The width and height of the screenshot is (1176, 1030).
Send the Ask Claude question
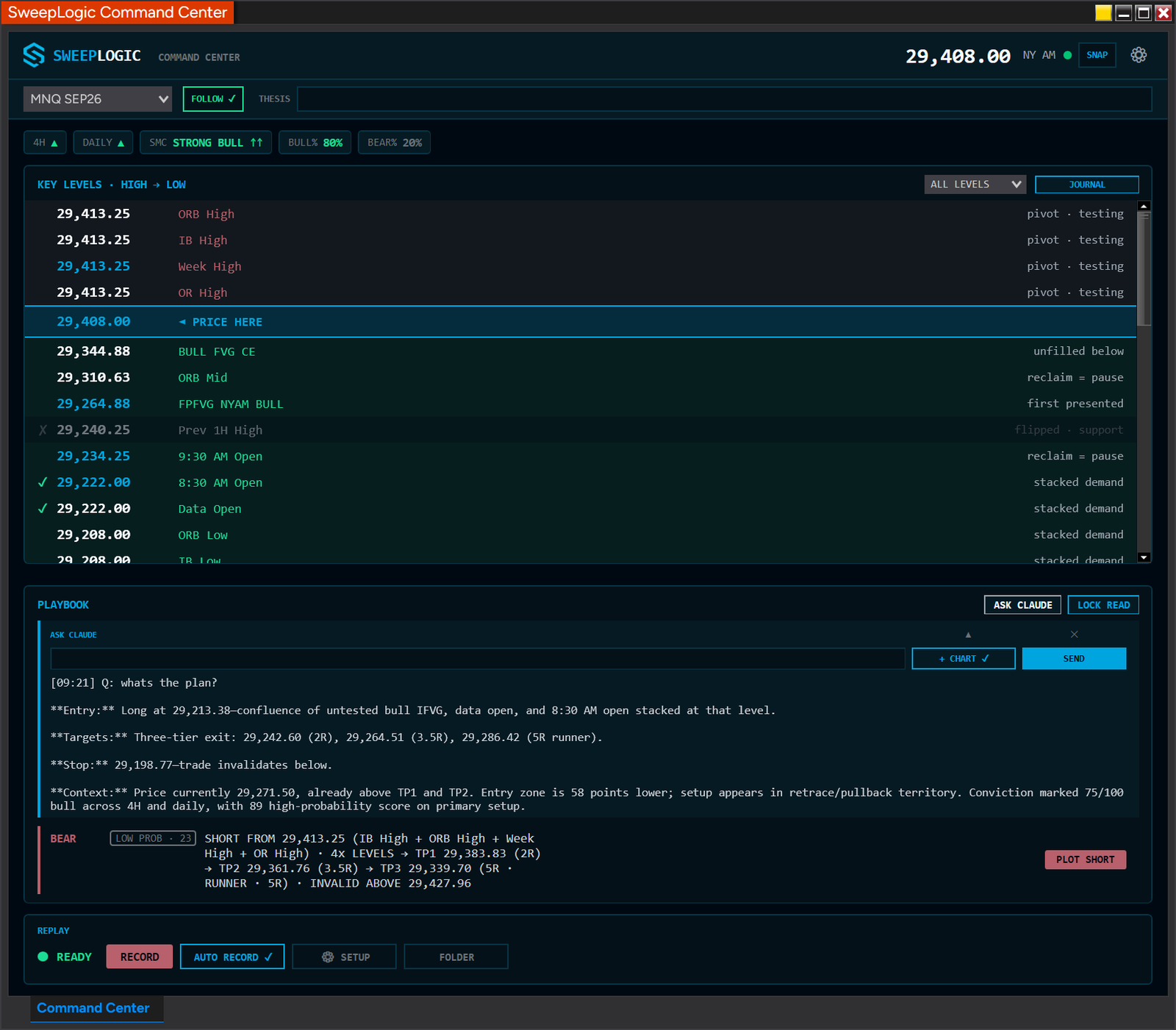click(x=1074, y=659)
